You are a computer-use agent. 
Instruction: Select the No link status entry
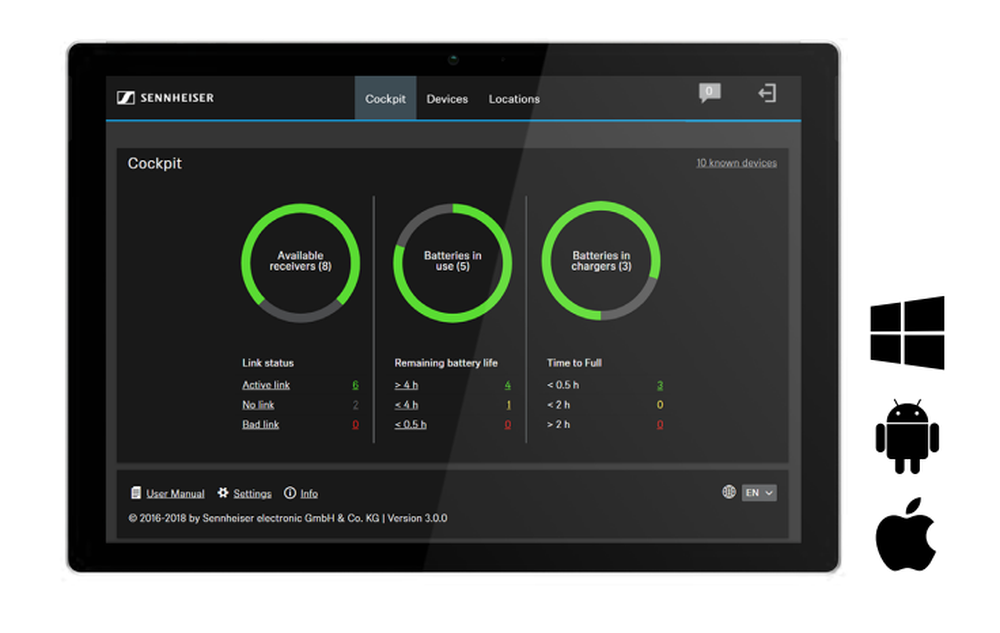pyautogui.click(x=258, y=405)
